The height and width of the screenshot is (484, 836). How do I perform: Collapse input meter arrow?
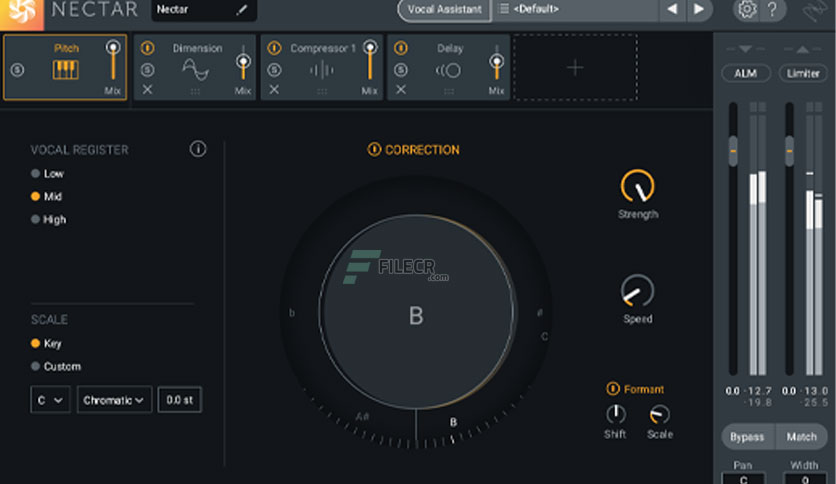pos(745,49)
